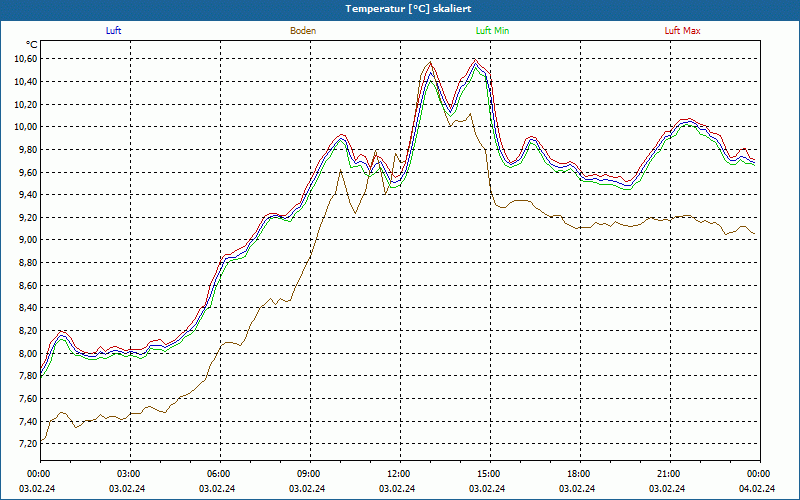Click the chart title Temperatur [°C] skaliert
The width and height of the screenshot is (800, 500).
point(408,9)
